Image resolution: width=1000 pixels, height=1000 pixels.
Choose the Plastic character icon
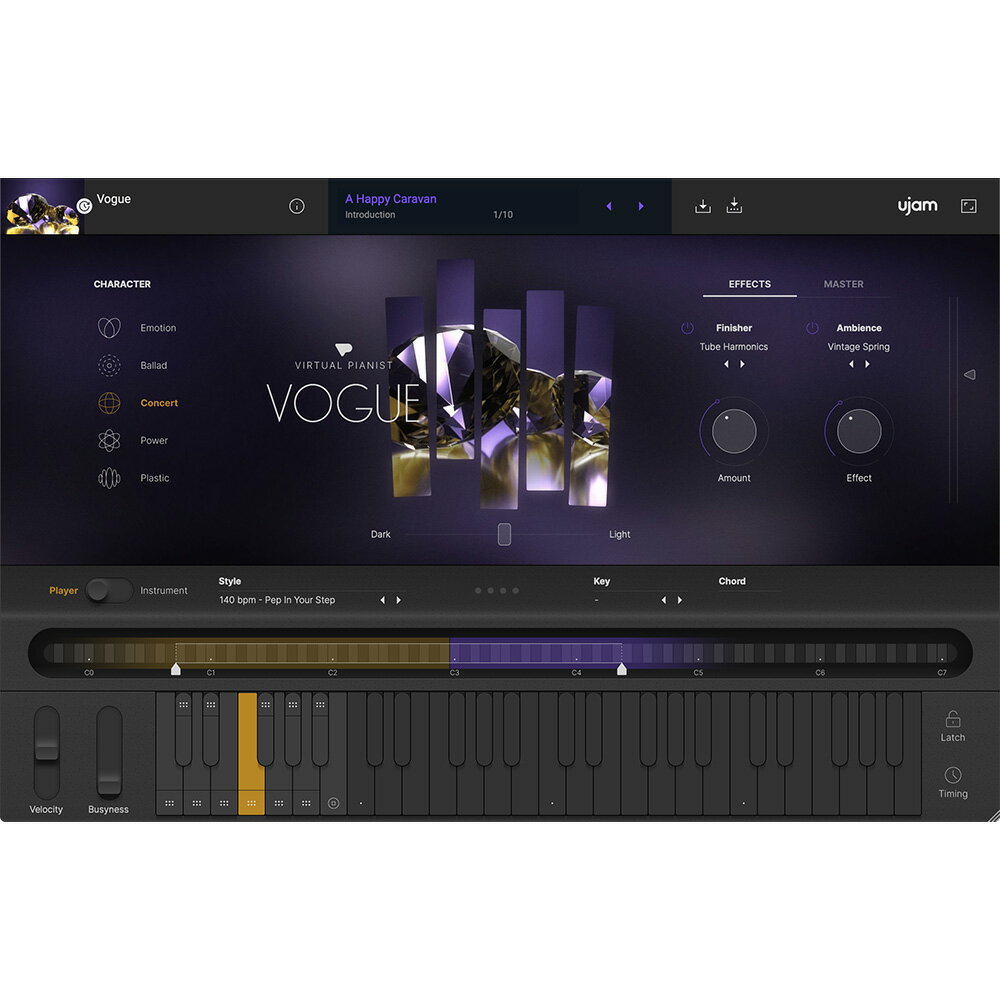point(109,478)
